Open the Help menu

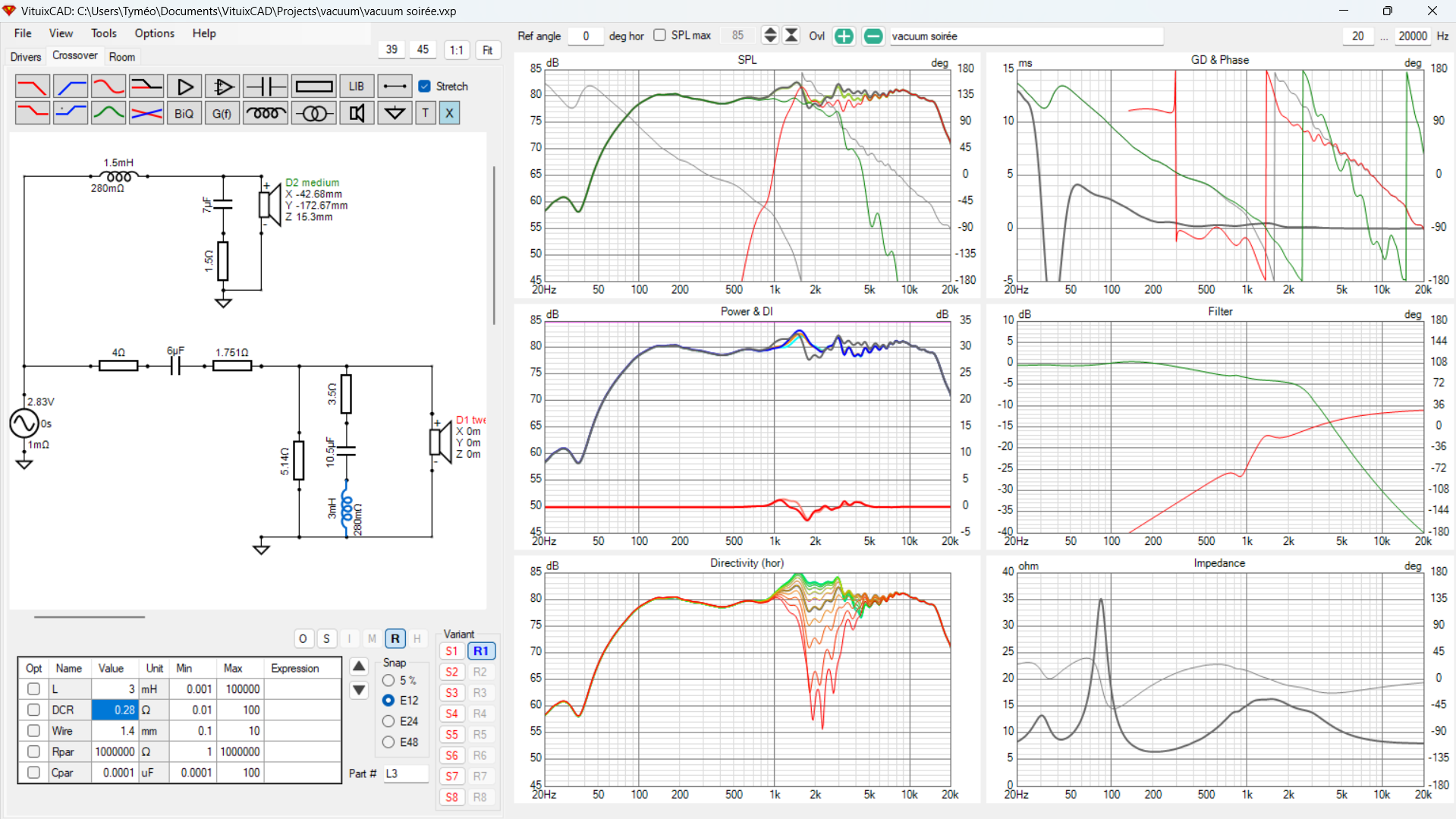tap(204, 33)
